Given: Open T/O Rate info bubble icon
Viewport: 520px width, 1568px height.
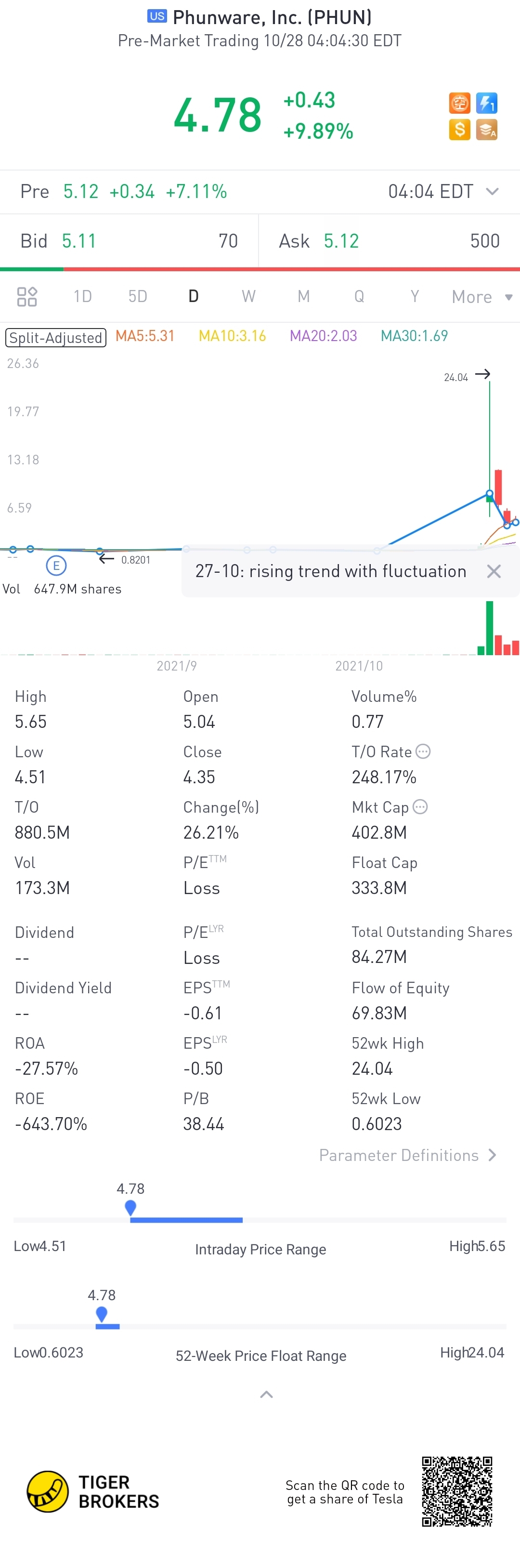Looking at the screenshot, I should [423, 752].
